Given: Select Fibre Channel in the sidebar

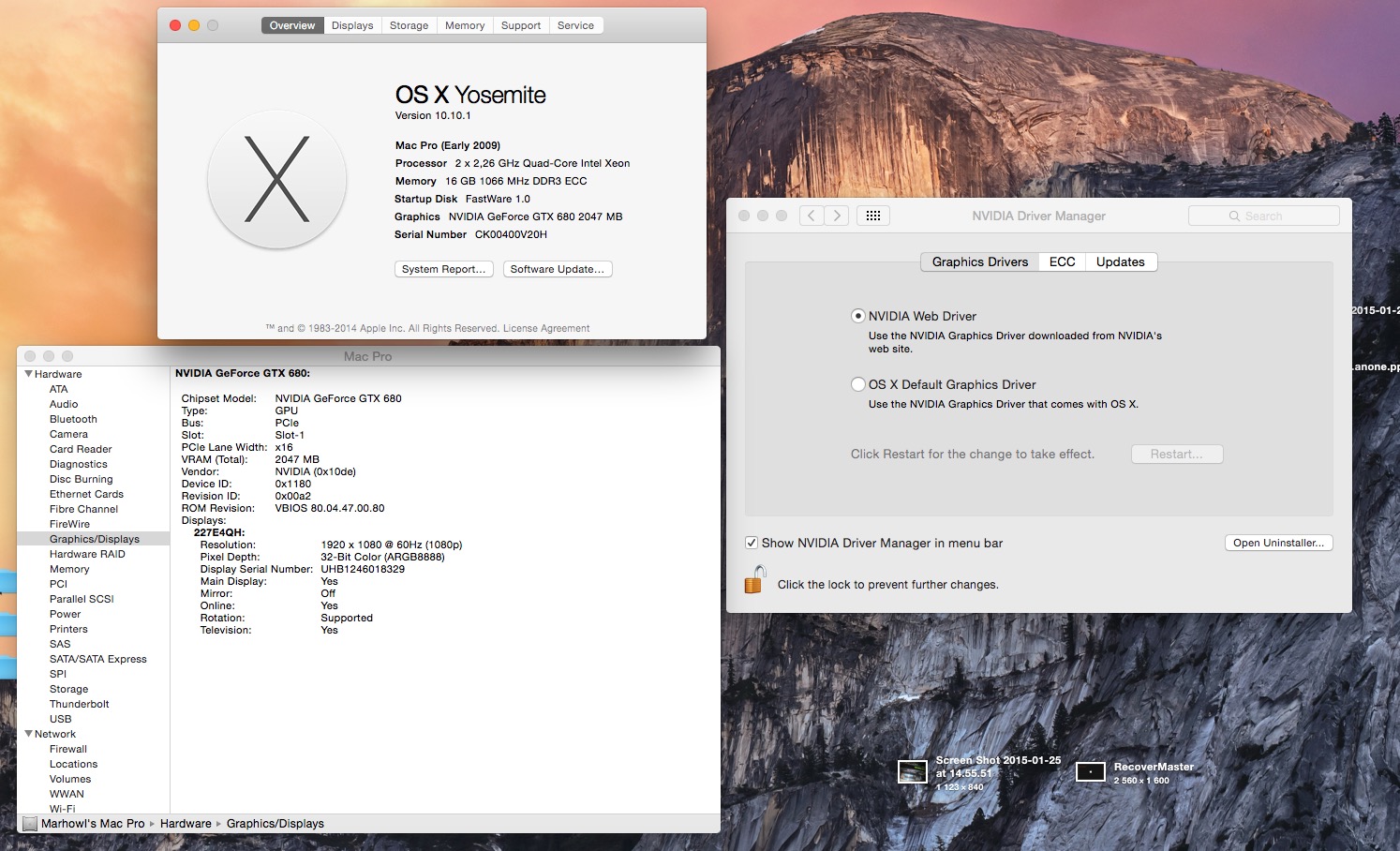Looking at the screenshot, I should [83, 509].
